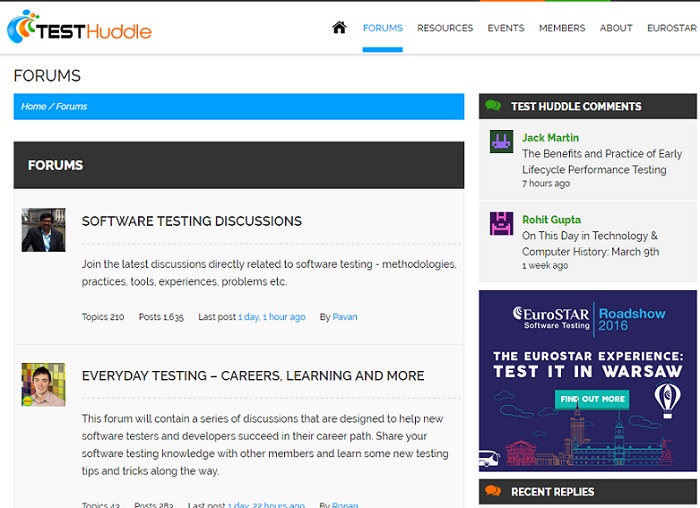Open the Resources menu item
The width and height of the screenshot is (700, 508).
445,28
